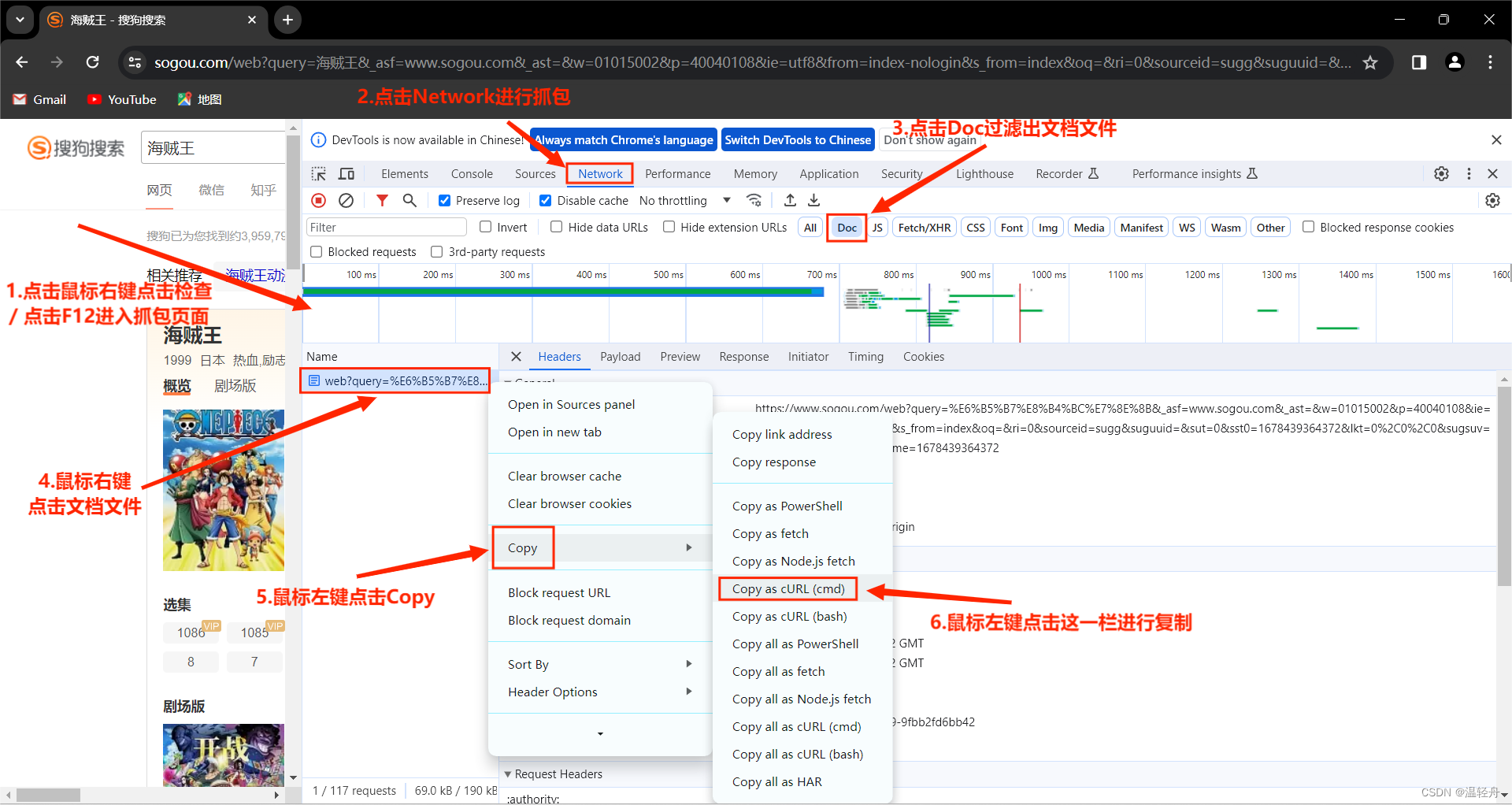Click Switch DevTools to Chinese button

point(798,140)
